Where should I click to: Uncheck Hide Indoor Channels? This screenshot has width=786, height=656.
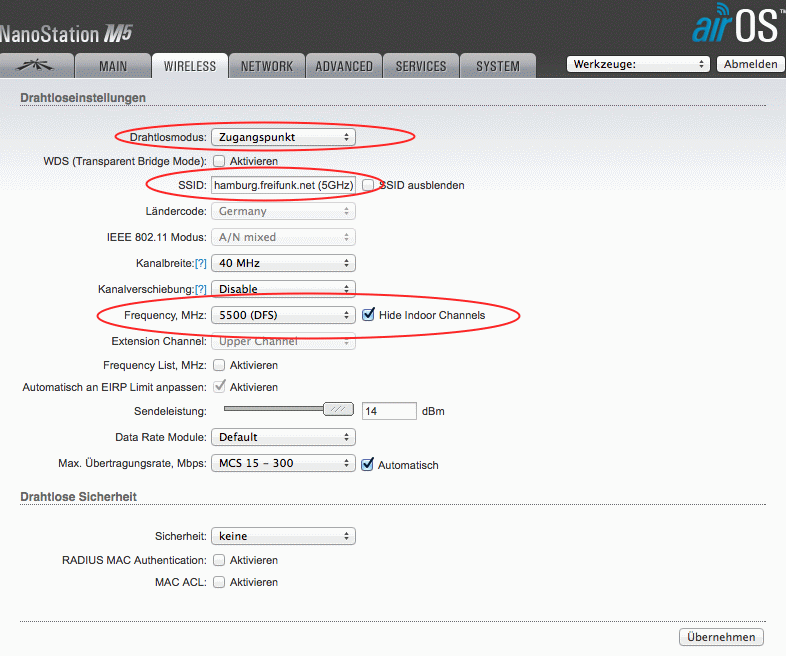coord(368,314)
